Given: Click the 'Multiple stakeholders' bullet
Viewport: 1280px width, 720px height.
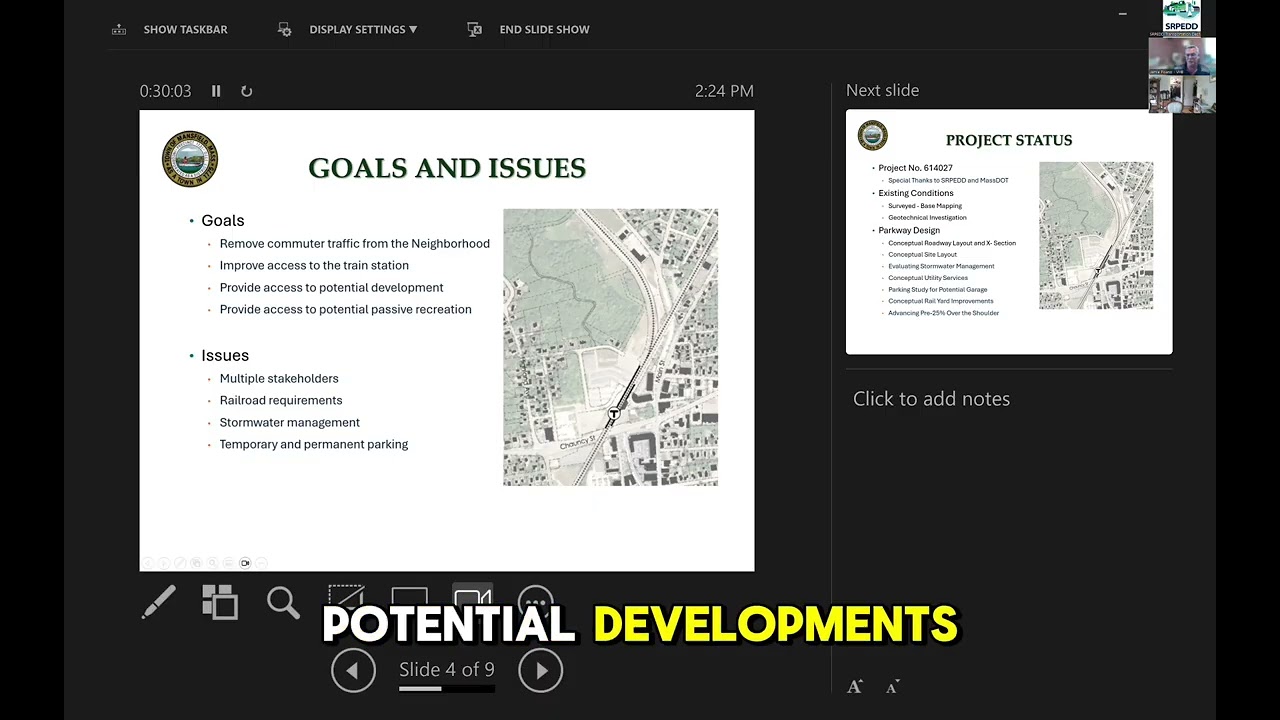Looking at the screenshot, I should pyautogui.click(x=279, y=379).
